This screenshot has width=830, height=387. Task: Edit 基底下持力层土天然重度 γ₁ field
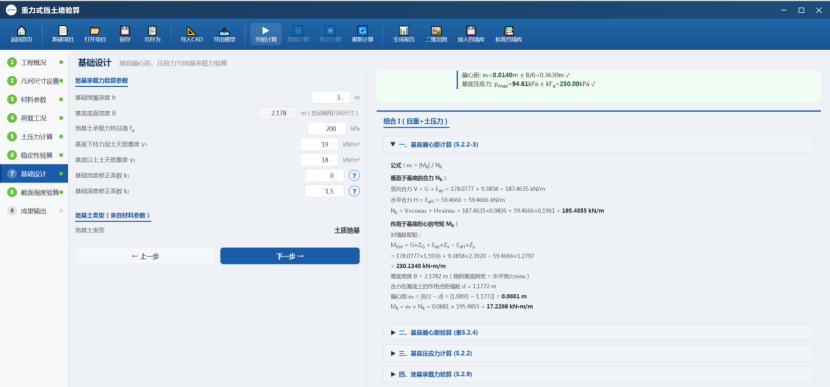tap(319, 145)
